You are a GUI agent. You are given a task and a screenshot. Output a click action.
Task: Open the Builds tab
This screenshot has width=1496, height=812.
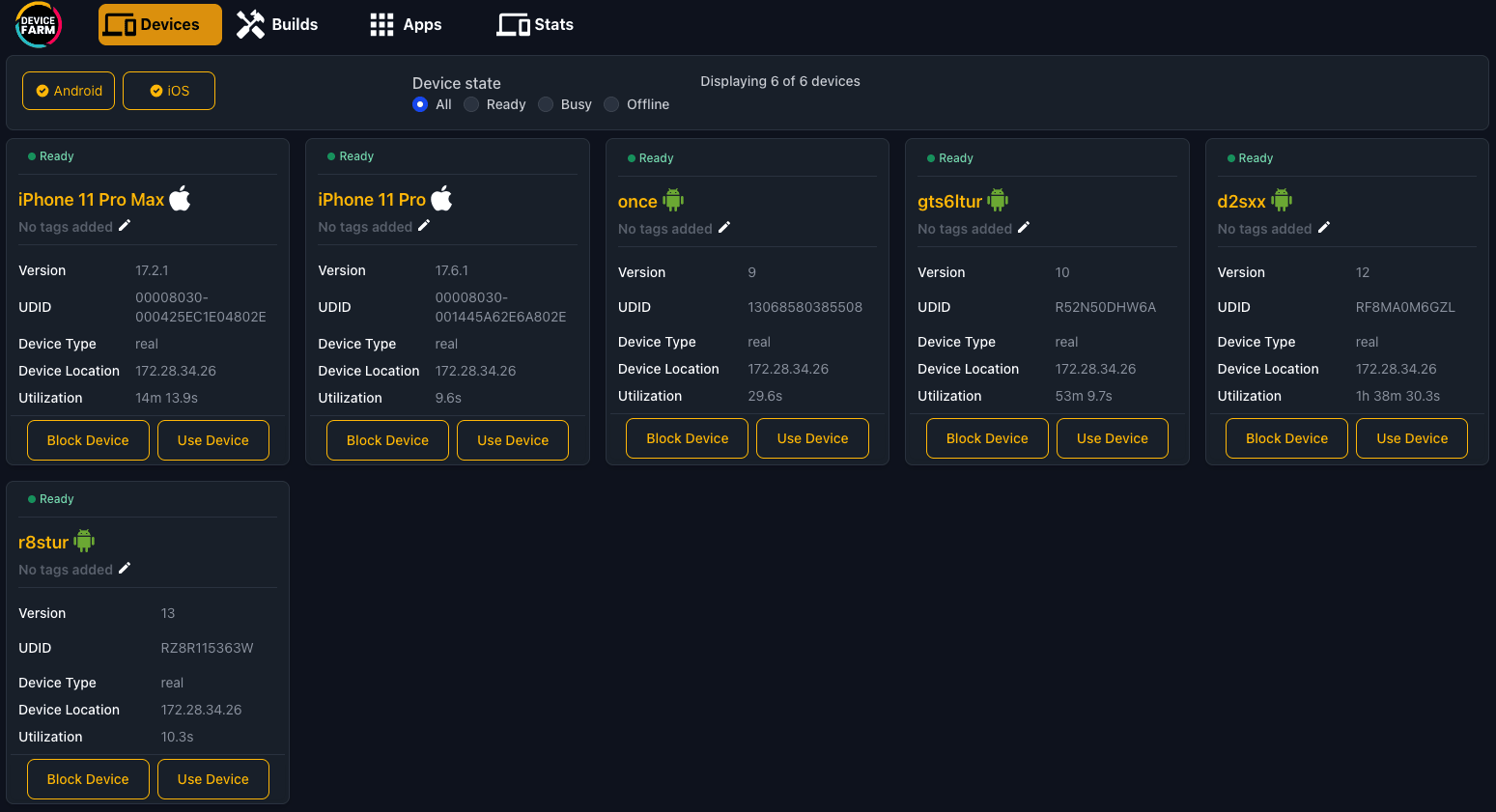tap(277, 25)
